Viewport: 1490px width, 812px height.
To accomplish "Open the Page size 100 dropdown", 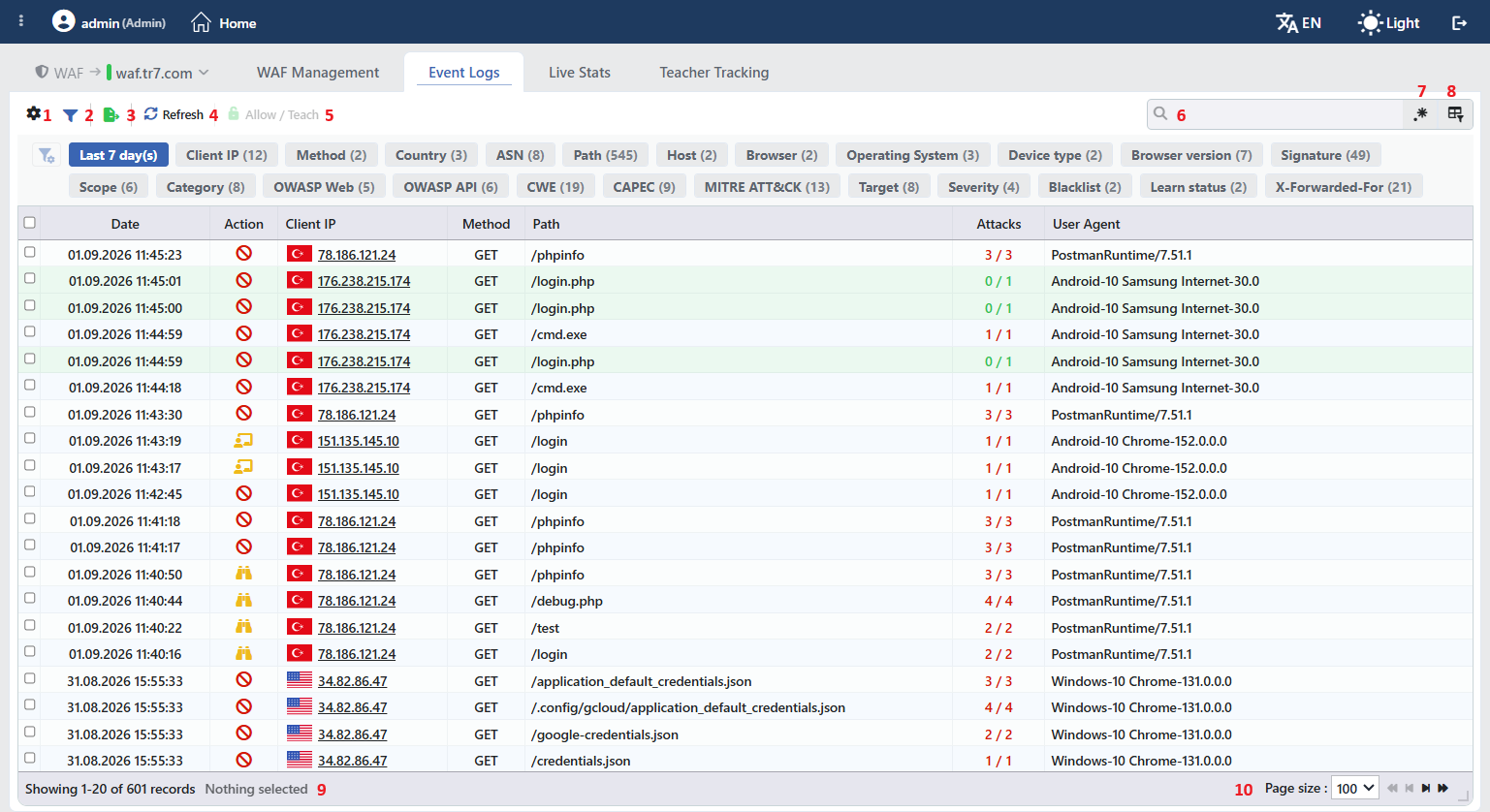I will click(x=1355, y=789).
